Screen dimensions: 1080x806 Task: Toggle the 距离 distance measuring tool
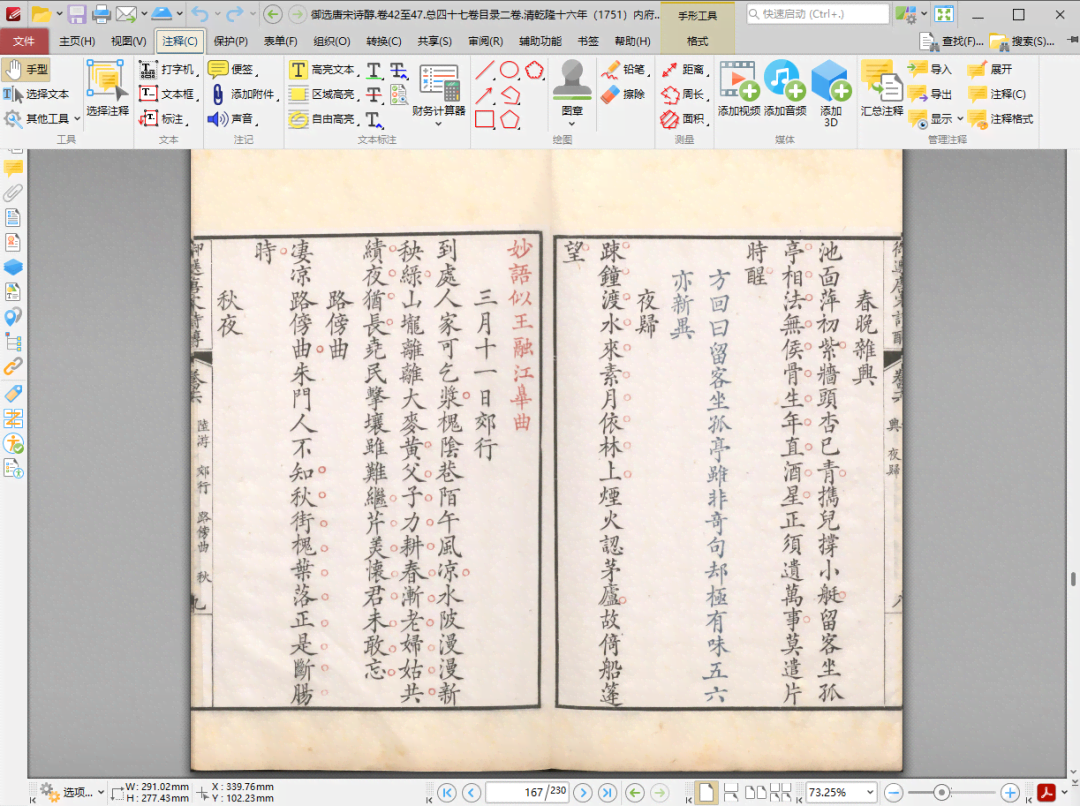click(682, 69)
